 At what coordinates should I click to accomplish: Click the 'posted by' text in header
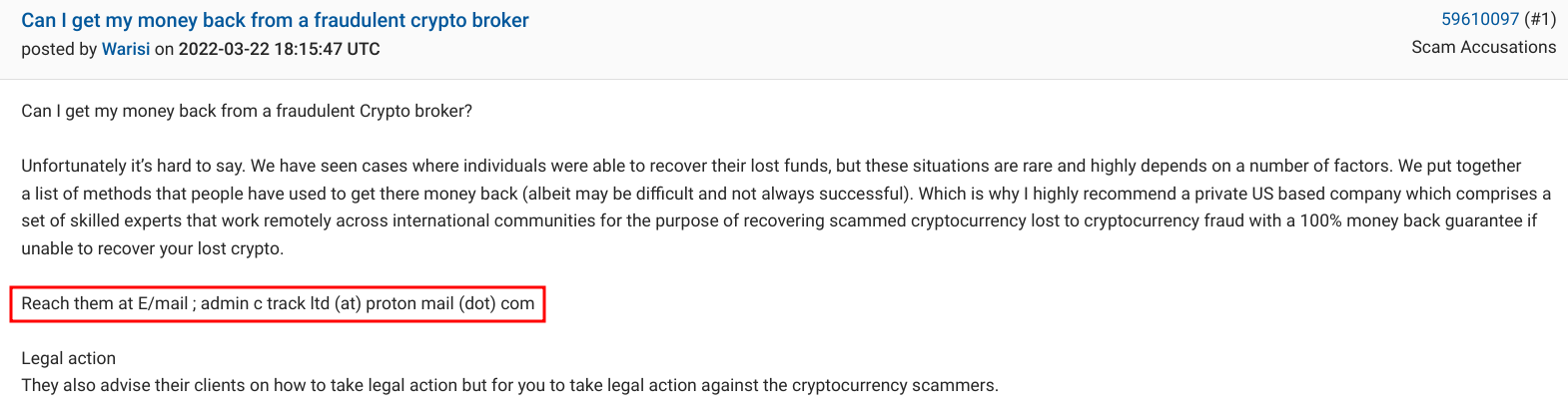[59, 49]
